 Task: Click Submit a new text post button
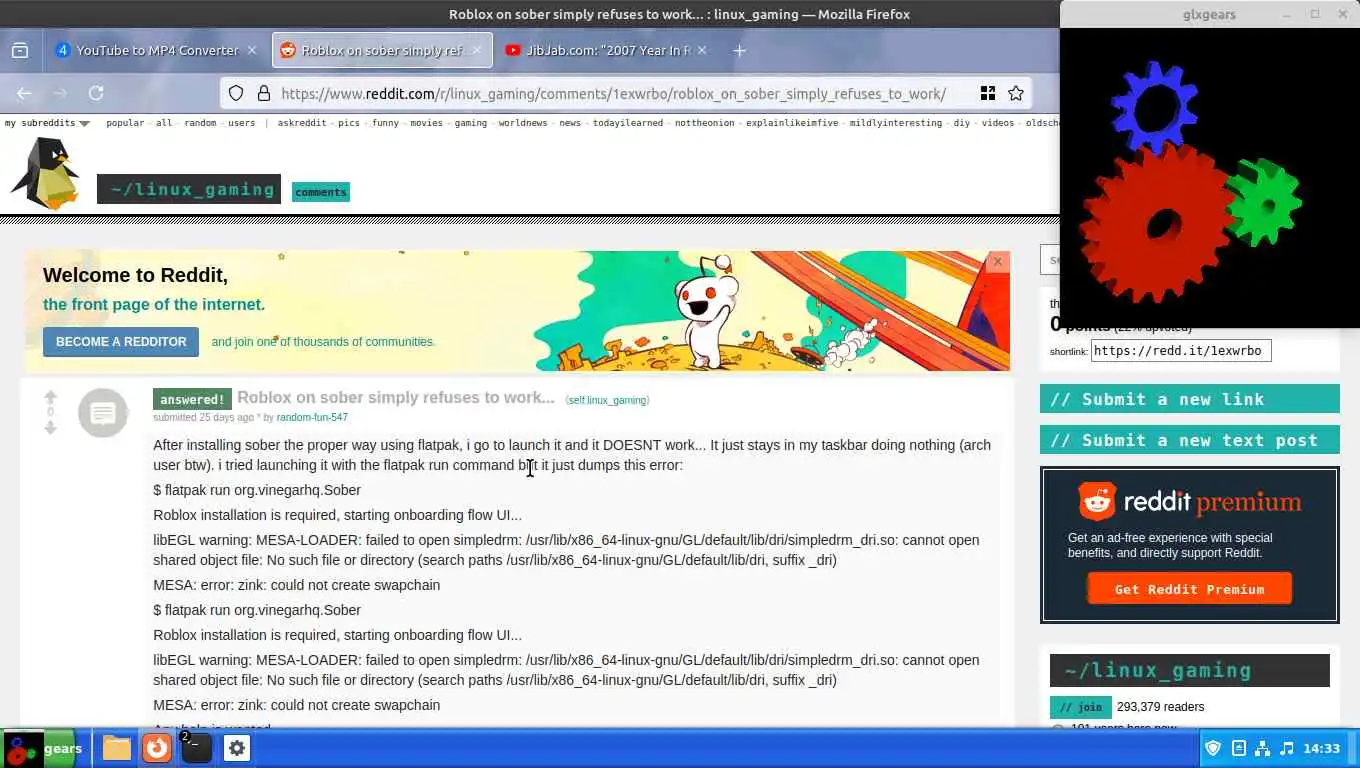tap(1189, 440)
